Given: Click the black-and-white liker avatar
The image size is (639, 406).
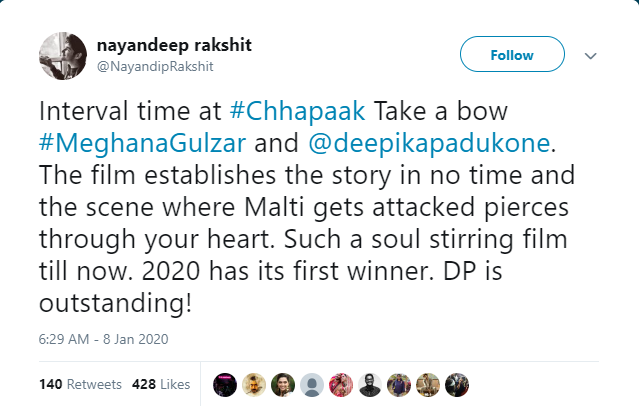Looking at the screenshot, I should 370,384.
